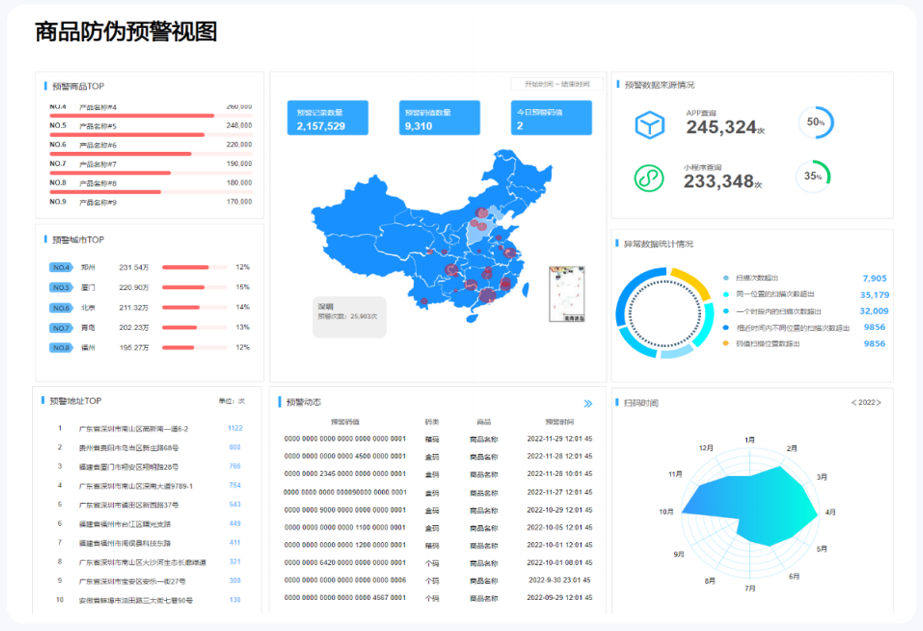
Task: Click the NO.6 badge beside 北京
Action: (x=61, y=308)
